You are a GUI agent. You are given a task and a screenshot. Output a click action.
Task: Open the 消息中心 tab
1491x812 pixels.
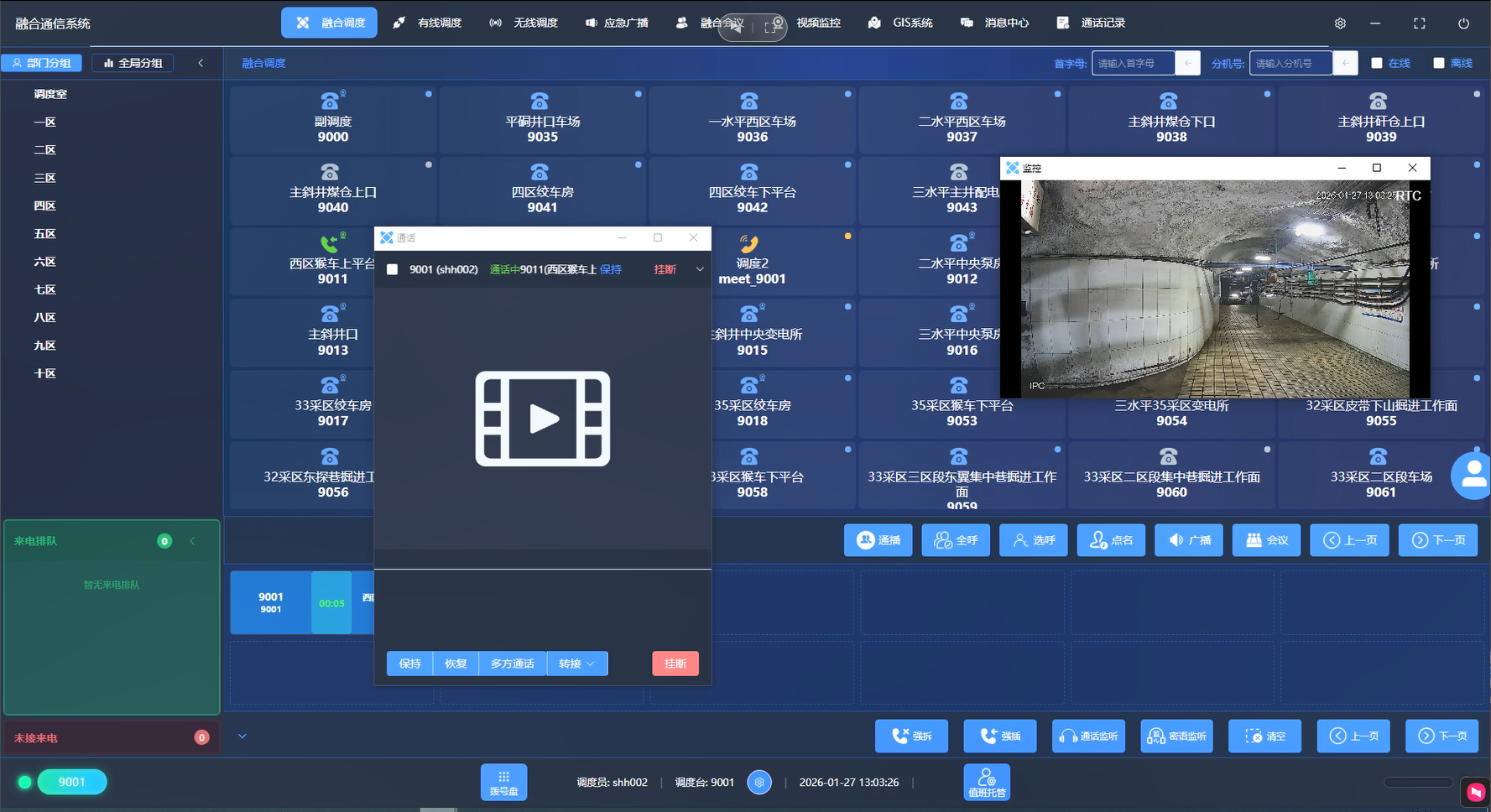[x=995, y=23]
